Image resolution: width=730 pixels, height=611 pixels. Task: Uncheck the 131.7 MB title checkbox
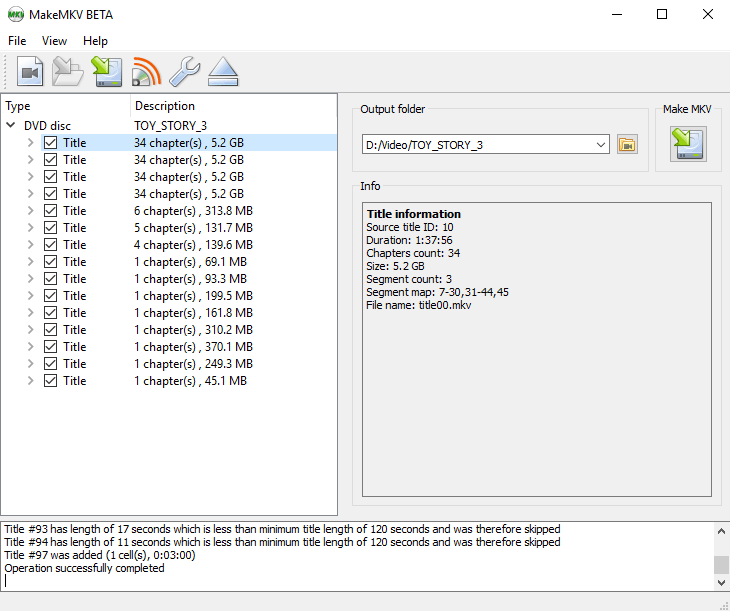[x=50, y=228]
